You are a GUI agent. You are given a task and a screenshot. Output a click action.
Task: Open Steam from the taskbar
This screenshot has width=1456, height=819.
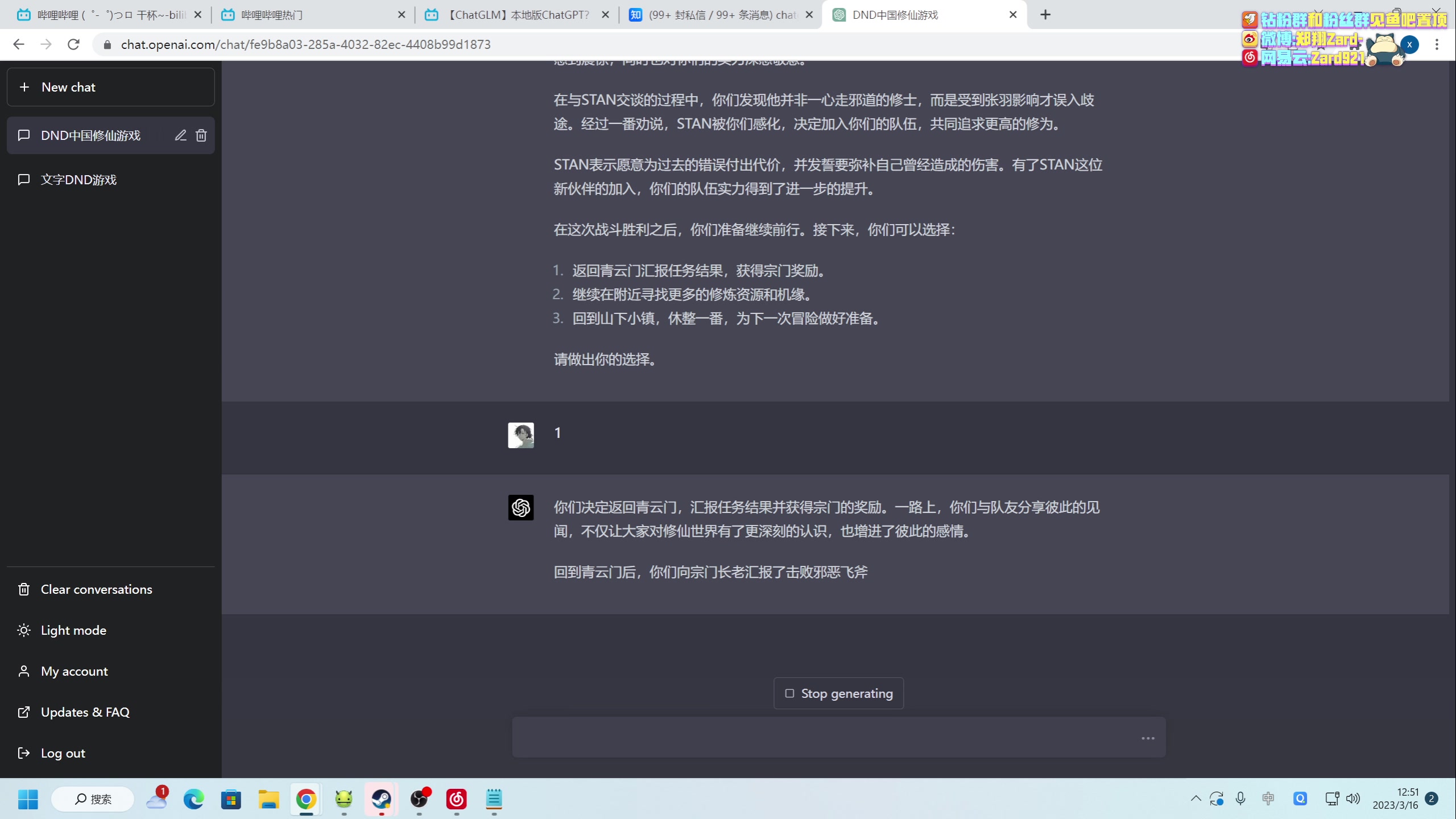[381, 799]
